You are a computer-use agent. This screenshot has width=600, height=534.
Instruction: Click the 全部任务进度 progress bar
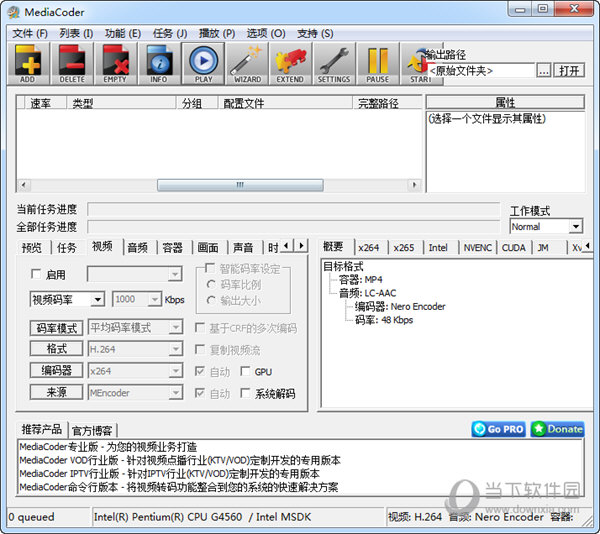coord(293,227)
